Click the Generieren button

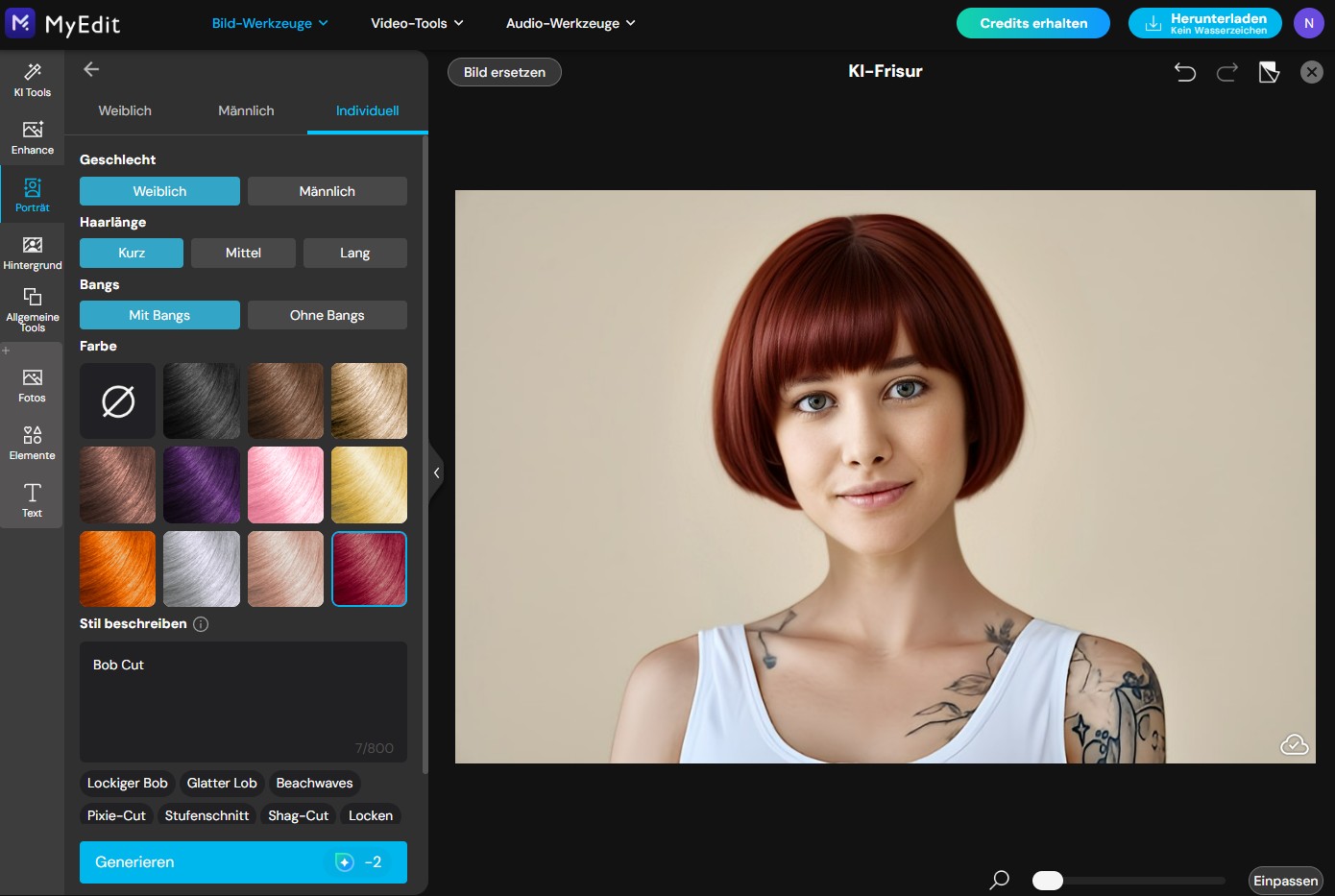click(x=243, y=861)
